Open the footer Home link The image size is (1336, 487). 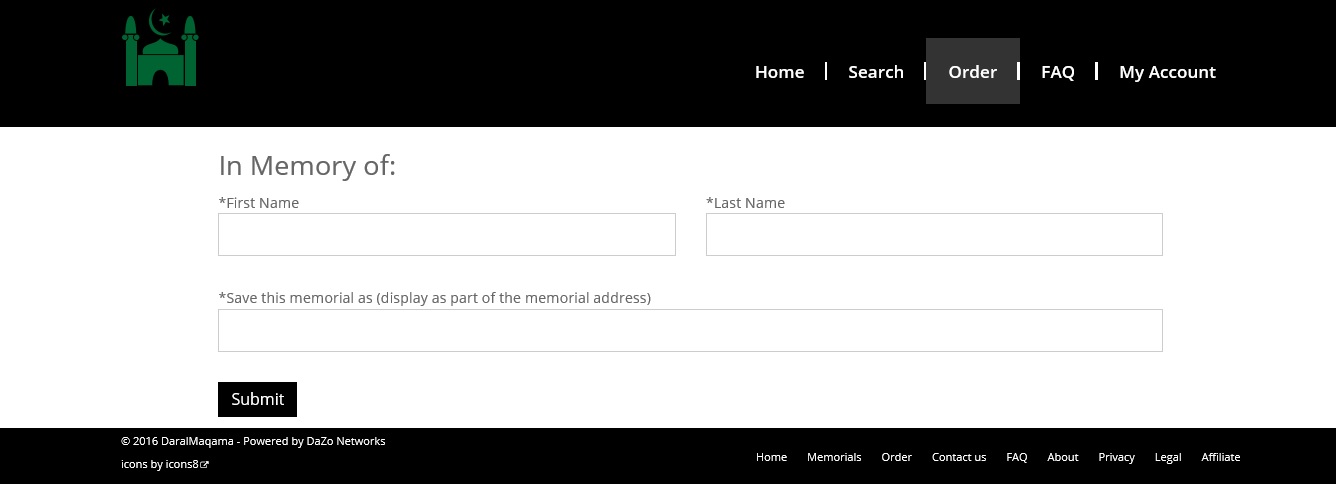coord(771,457)
